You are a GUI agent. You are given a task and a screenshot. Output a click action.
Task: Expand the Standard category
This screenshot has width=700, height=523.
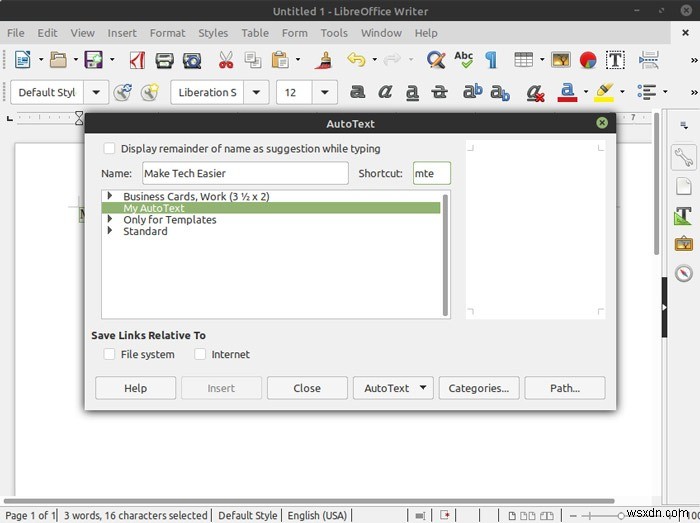coord(109,231)
